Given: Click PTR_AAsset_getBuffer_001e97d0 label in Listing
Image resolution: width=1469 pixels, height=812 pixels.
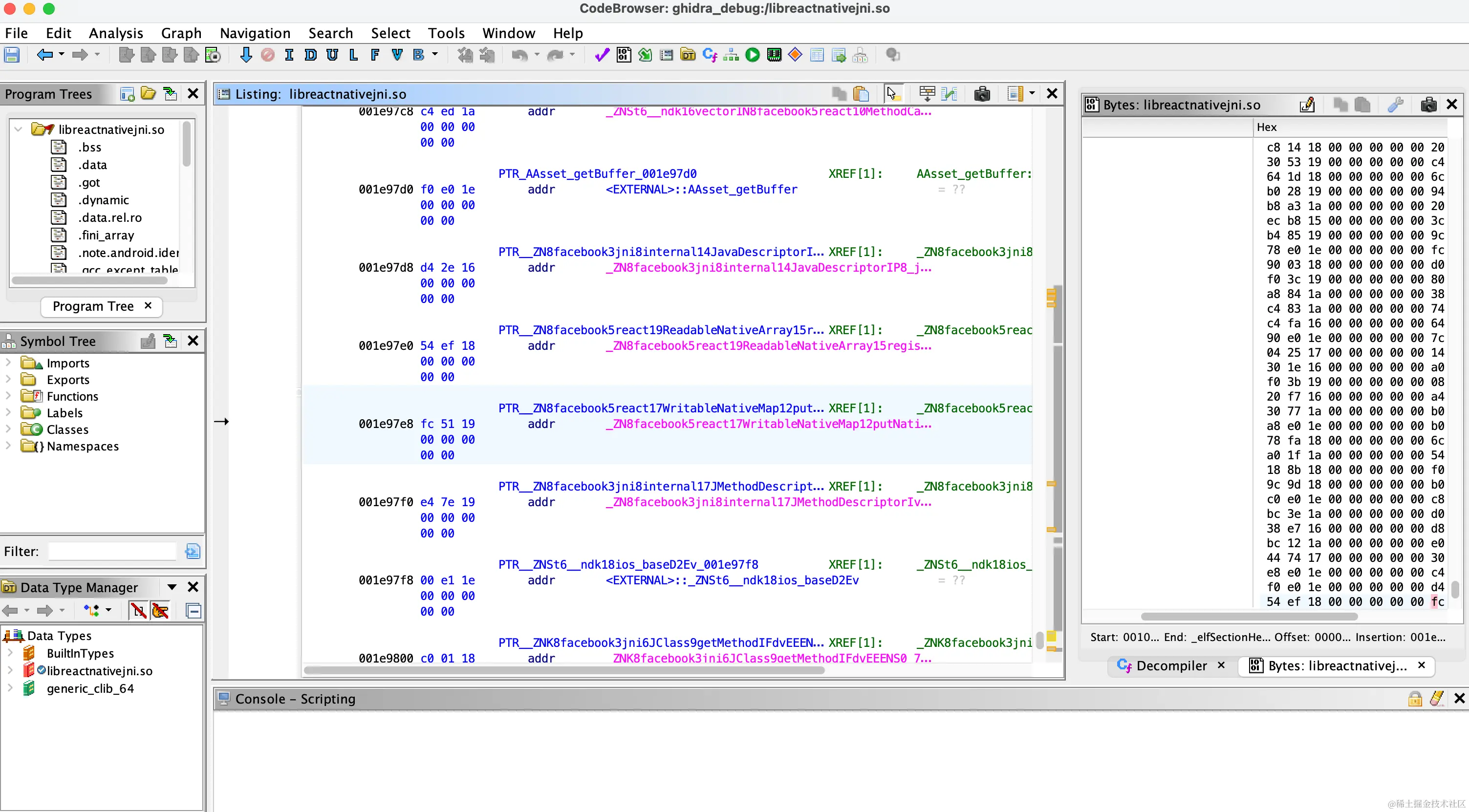Looking at the screenshot, I should click(597, 173).
